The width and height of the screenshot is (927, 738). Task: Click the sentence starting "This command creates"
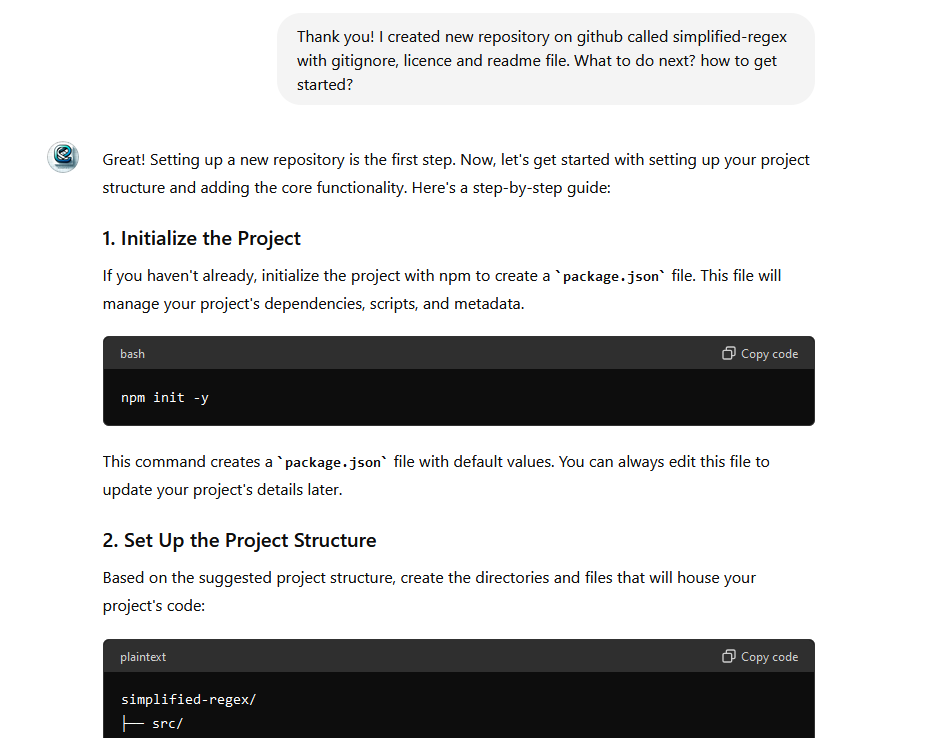pyautogui.click(x=435, y=475)
